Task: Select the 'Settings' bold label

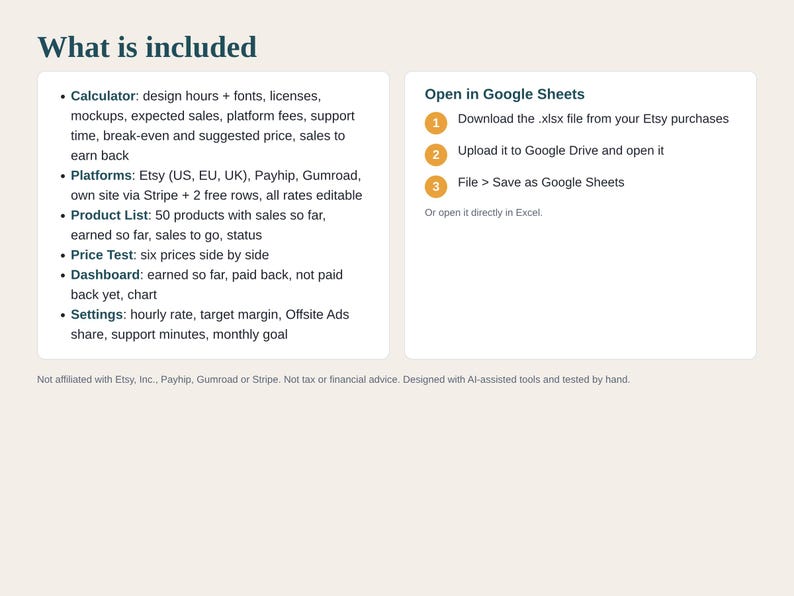Action: 97,314
